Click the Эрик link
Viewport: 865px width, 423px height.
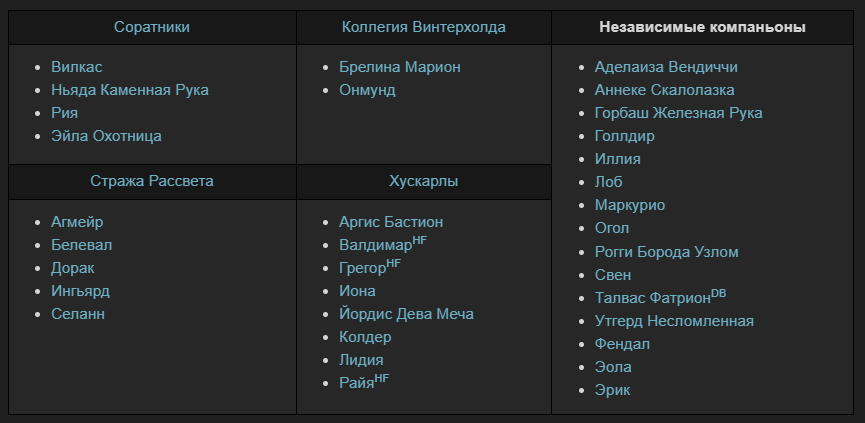[x=612, y=390]
